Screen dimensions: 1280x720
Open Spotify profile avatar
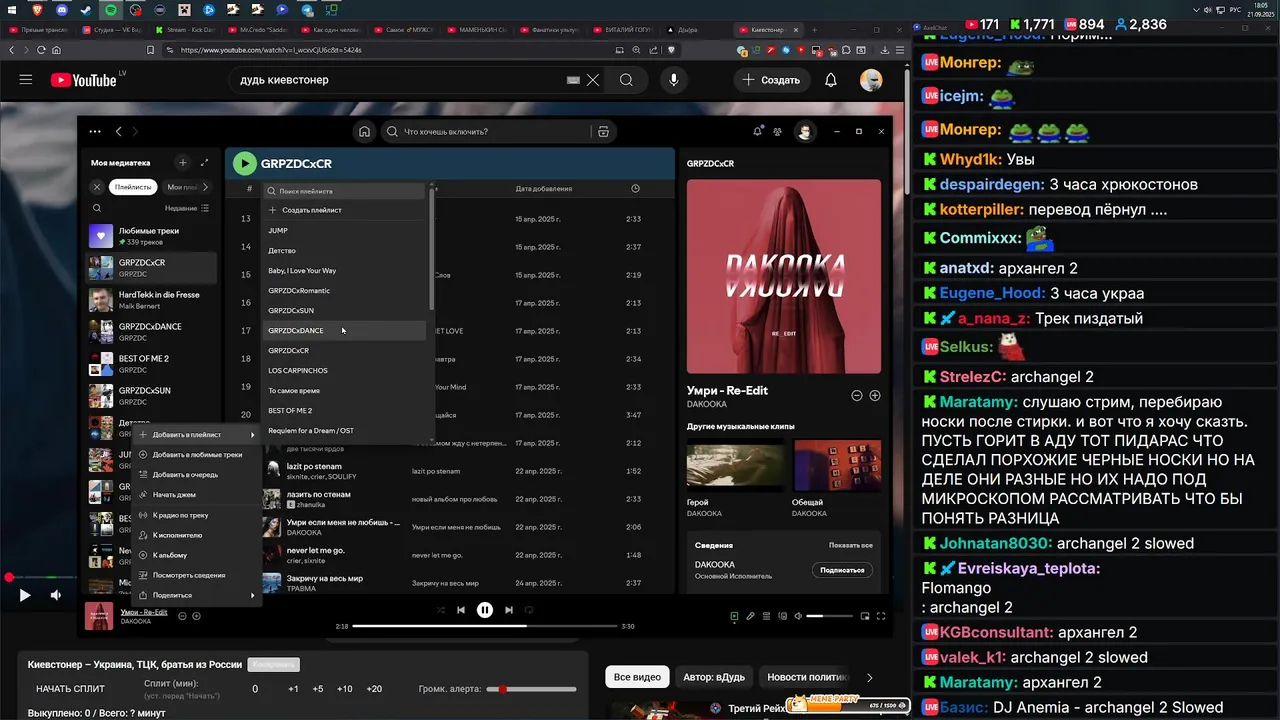(804, 131)
